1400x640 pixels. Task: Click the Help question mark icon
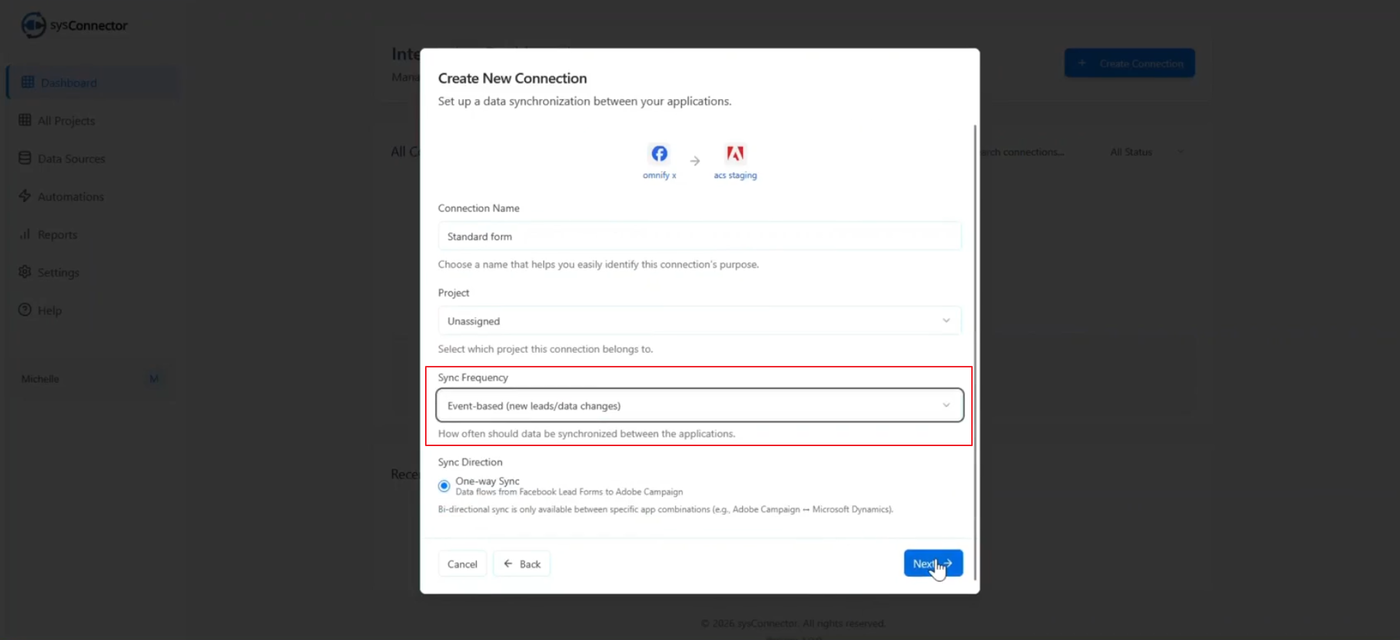(26, 311)
